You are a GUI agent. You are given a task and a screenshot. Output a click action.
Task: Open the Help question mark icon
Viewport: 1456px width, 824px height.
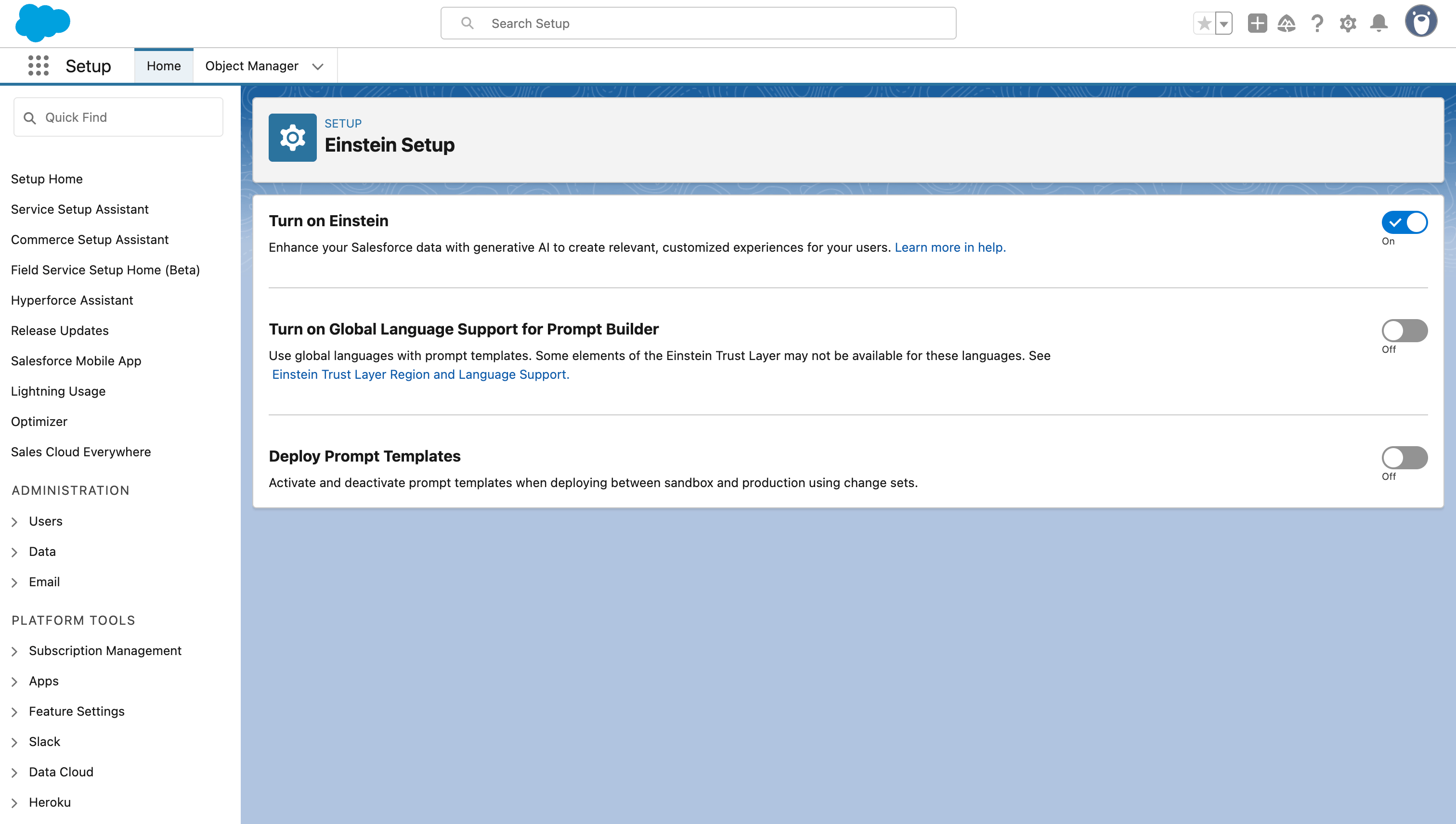point(1317,24)
